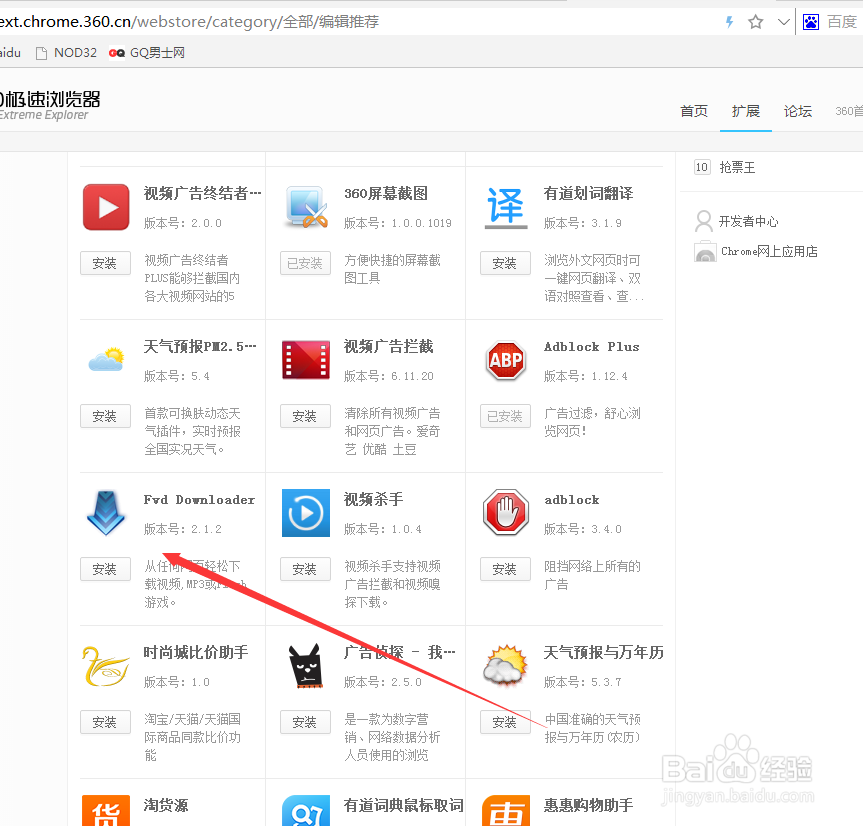Click version text 版本号: 6.11.20
The width and height of the screenshot is (863, 826).
(389, 376)
